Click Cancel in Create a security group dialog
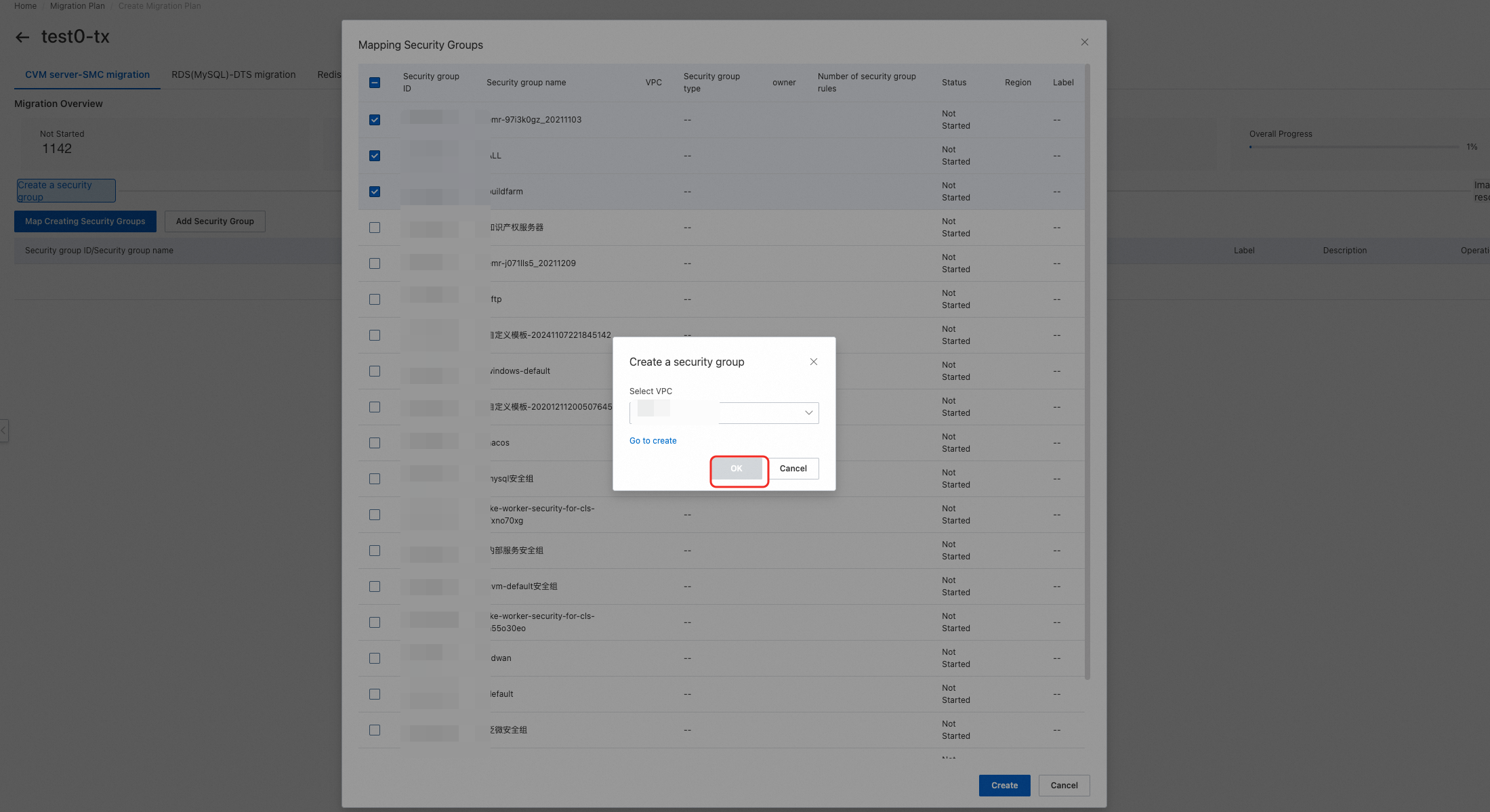 click(793, 469)
